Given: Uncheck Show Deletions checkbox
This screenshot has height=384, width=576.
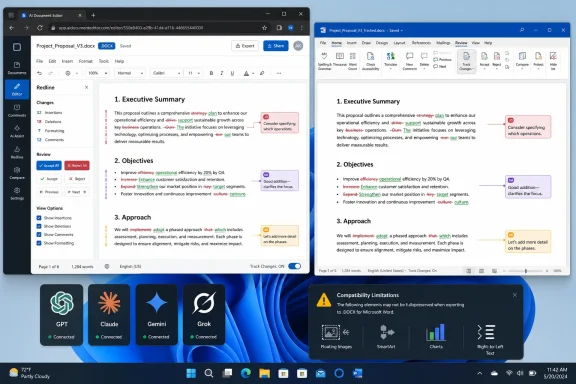Looking at the screenshot, I should tap(39, 226).
